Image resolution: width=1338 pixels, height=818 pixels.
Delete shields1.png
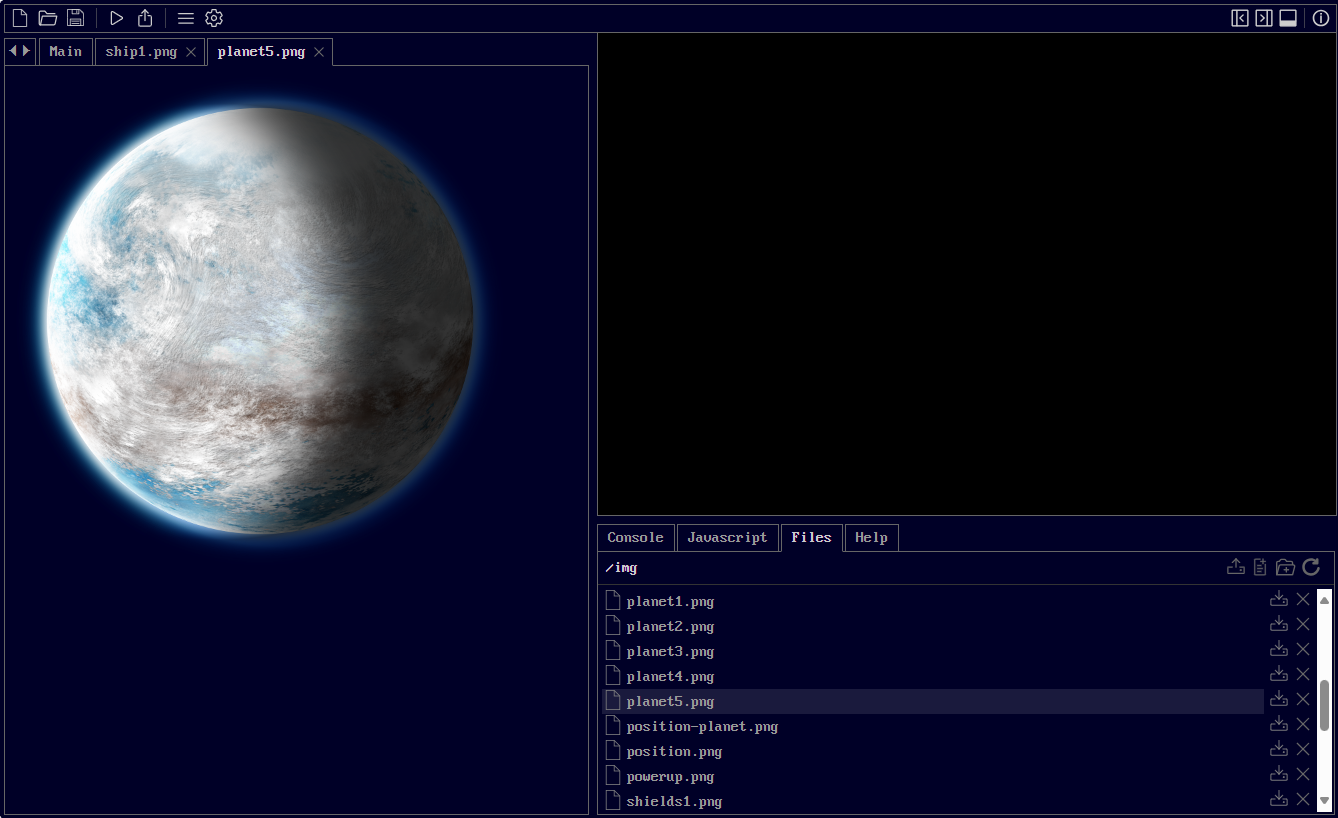(1303, 799)
